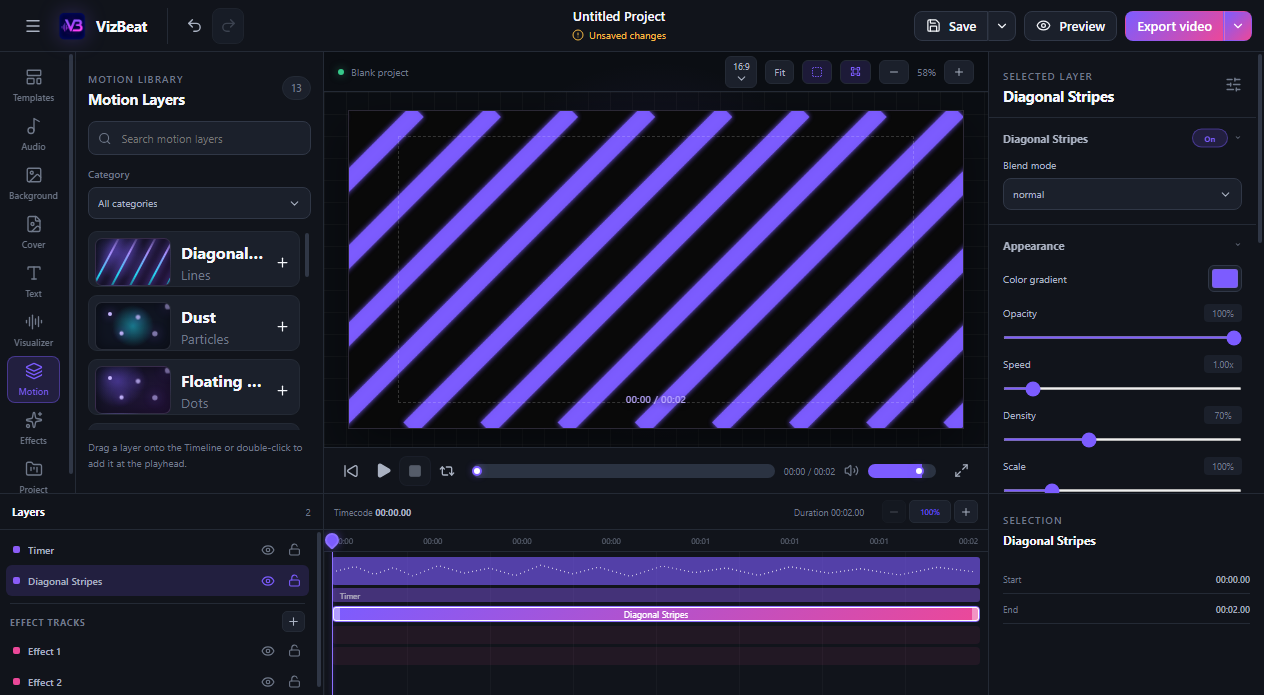Toggle the Diagonal Stripes On switch
1264x695 pixels.
pos(1209,139)
